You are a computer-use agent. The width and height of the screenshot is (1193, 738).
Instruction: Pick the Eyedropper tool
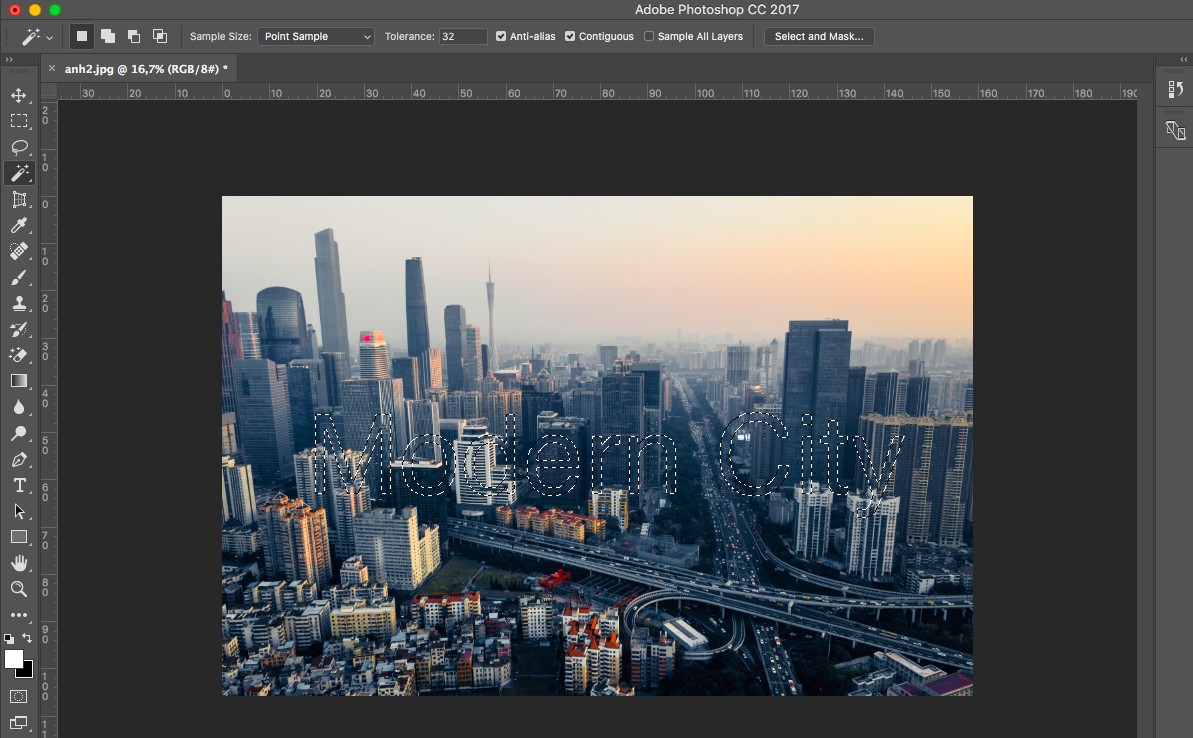[20, 225]
